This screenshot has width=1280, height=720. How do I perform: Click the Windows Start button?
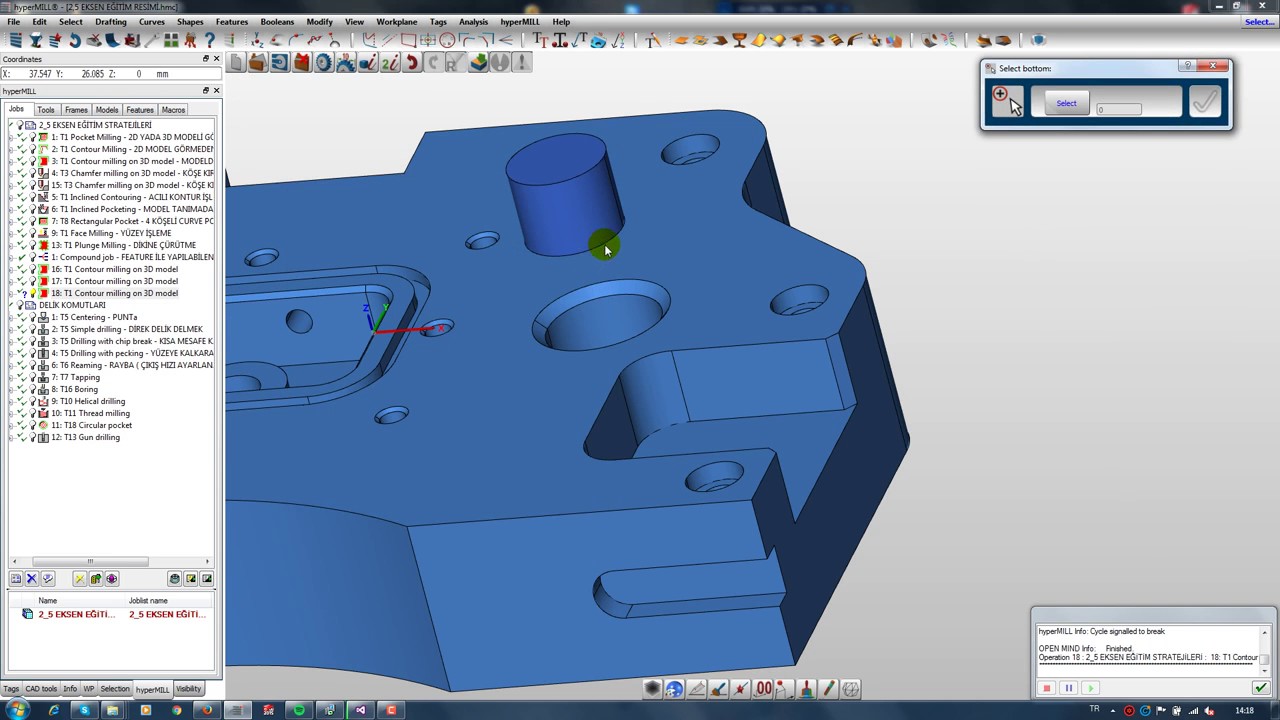coord(18,710)
